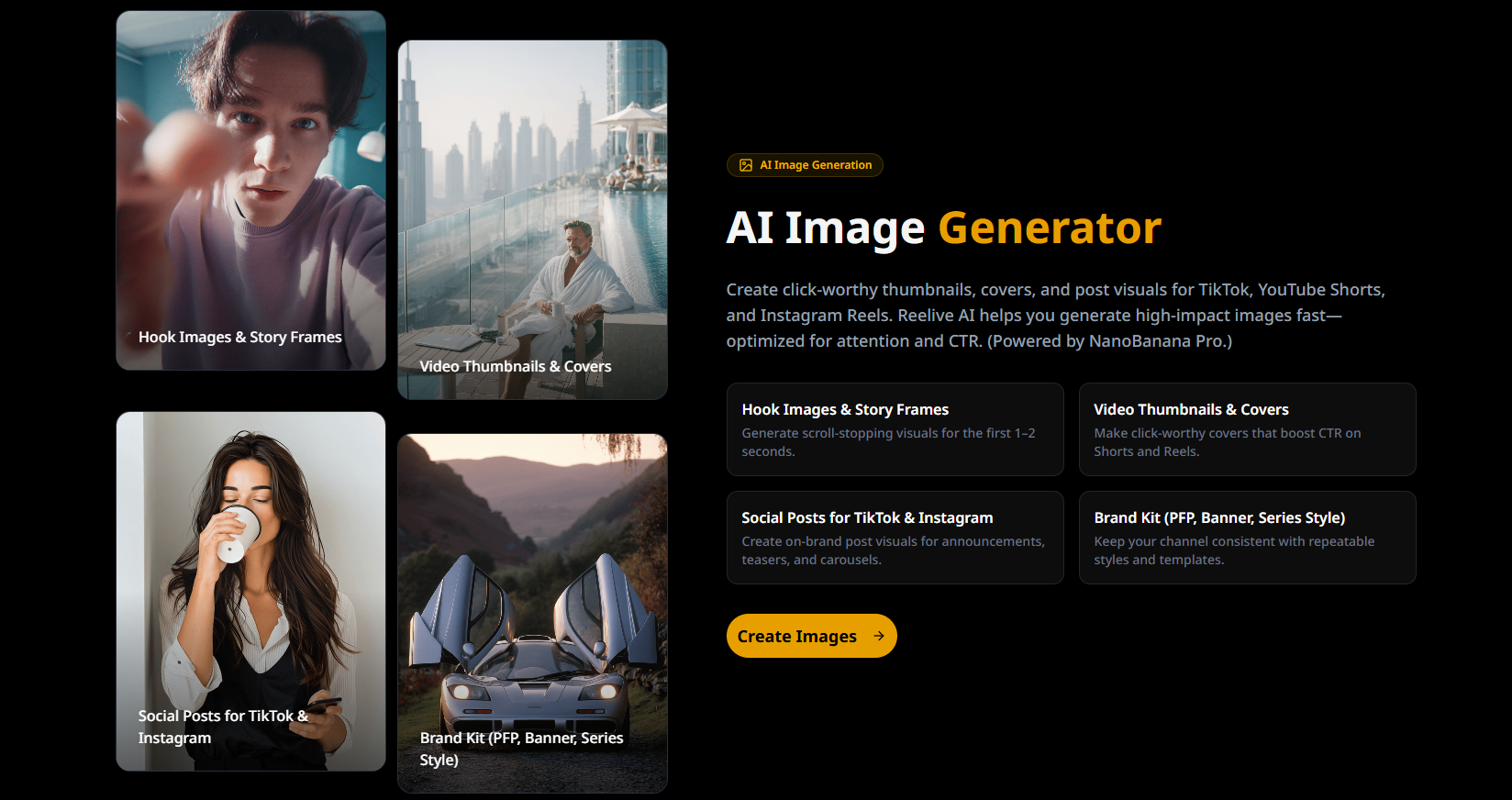1512x800 pixels.
Task: Open the Hook Images & Story Frames thumbnail
Action: click(x=250, y=191)
